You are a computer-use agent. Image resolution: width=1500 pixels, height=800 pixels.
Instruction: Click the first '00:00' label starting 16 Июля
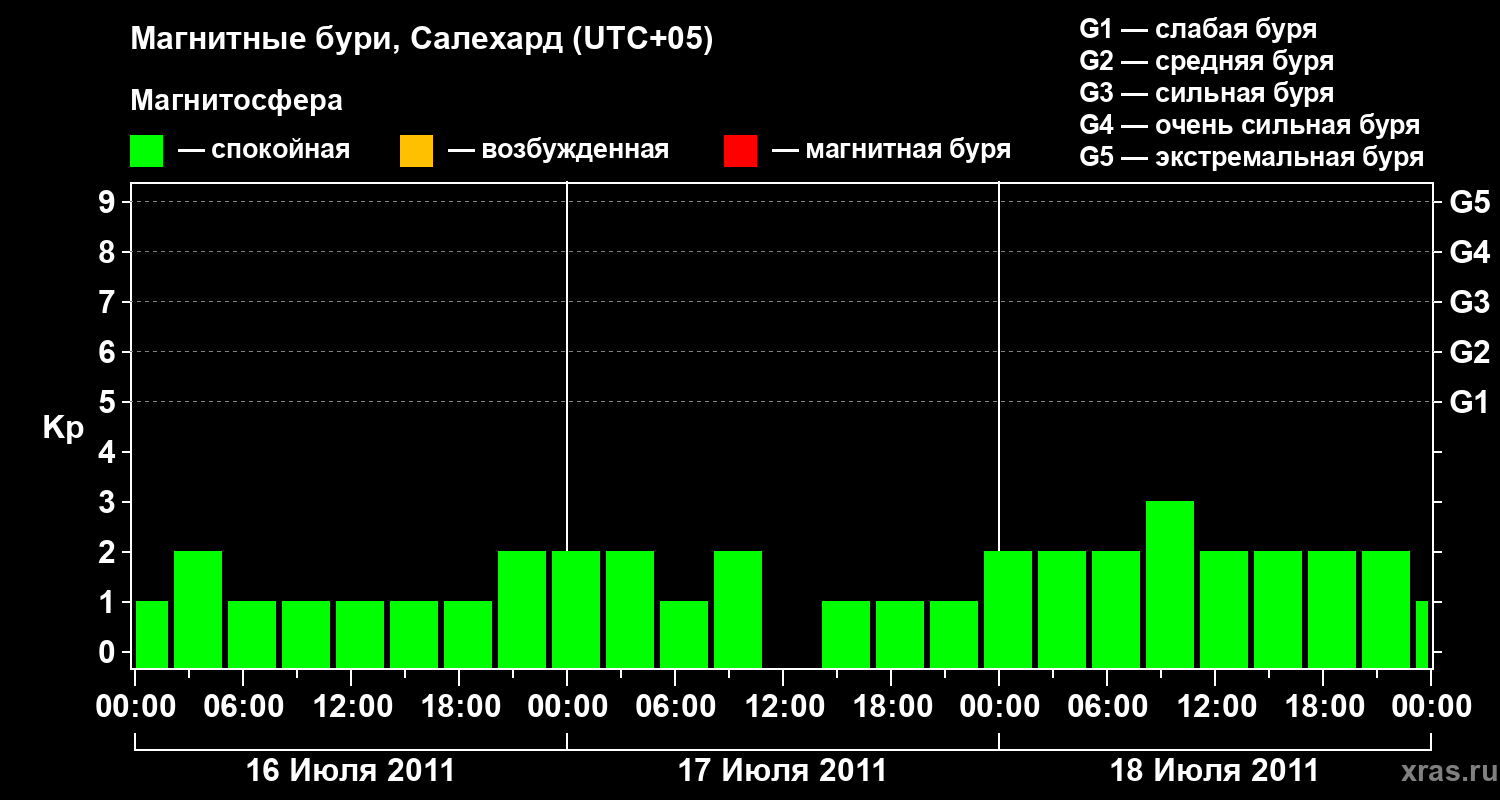(135, 707)
